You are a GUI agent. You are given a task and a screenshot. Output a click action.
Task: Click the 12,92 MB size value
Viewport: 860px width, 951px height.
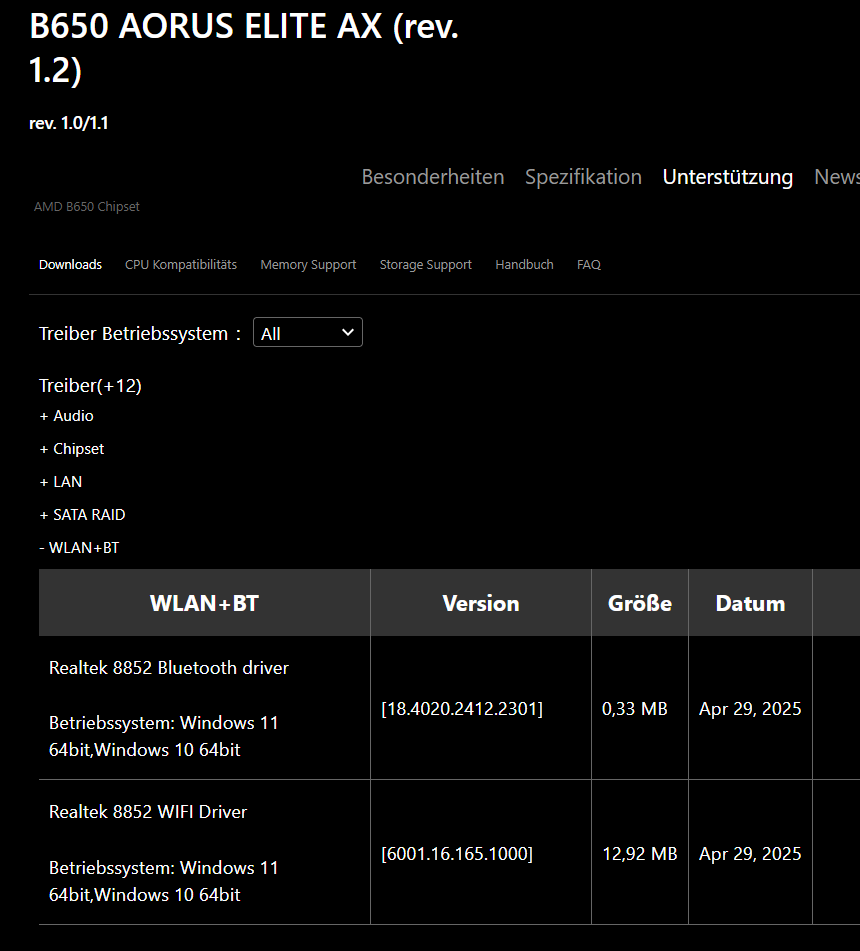click(640, 853)
